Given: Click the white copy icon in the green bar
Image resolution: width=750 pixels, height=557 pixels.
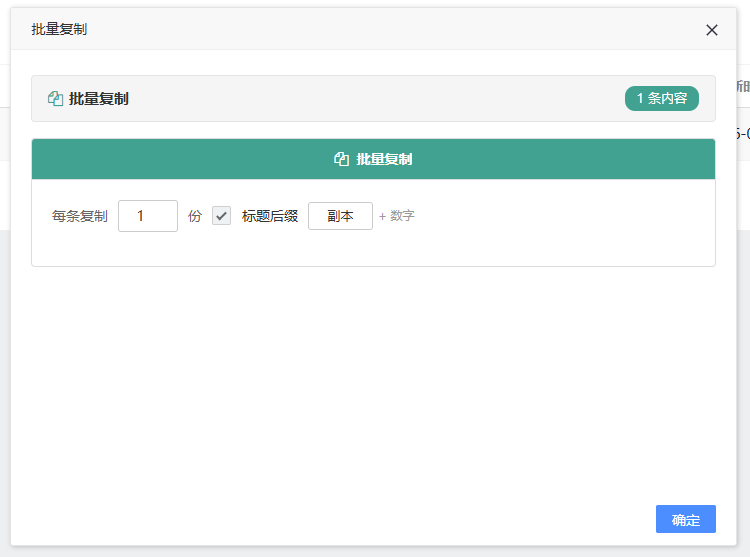Looking at the screenshot, I should click(x=342, y=159).
